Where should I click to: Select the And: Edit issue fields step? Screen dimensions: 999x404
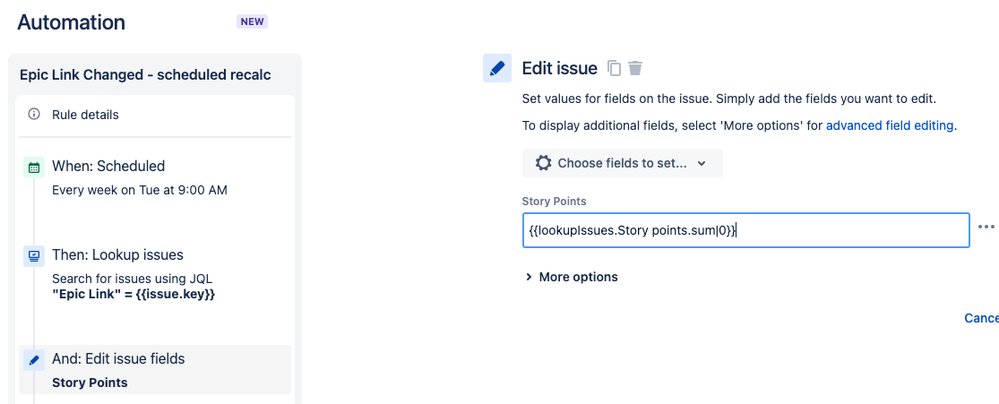[155, 370]
